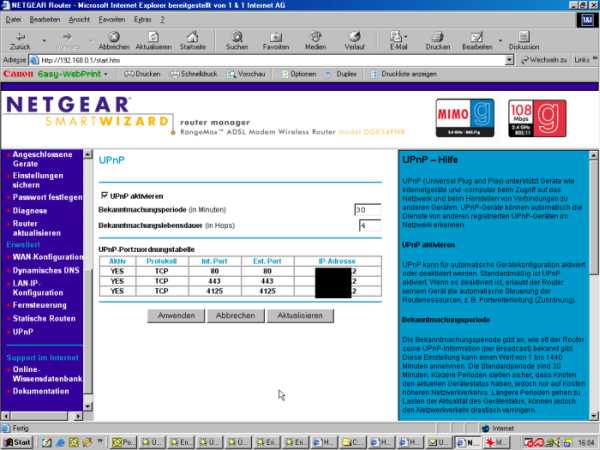The height and width of the screenshot is (450, 600).
Task: Open the Datei menu
Action: [x=14, y=20]
